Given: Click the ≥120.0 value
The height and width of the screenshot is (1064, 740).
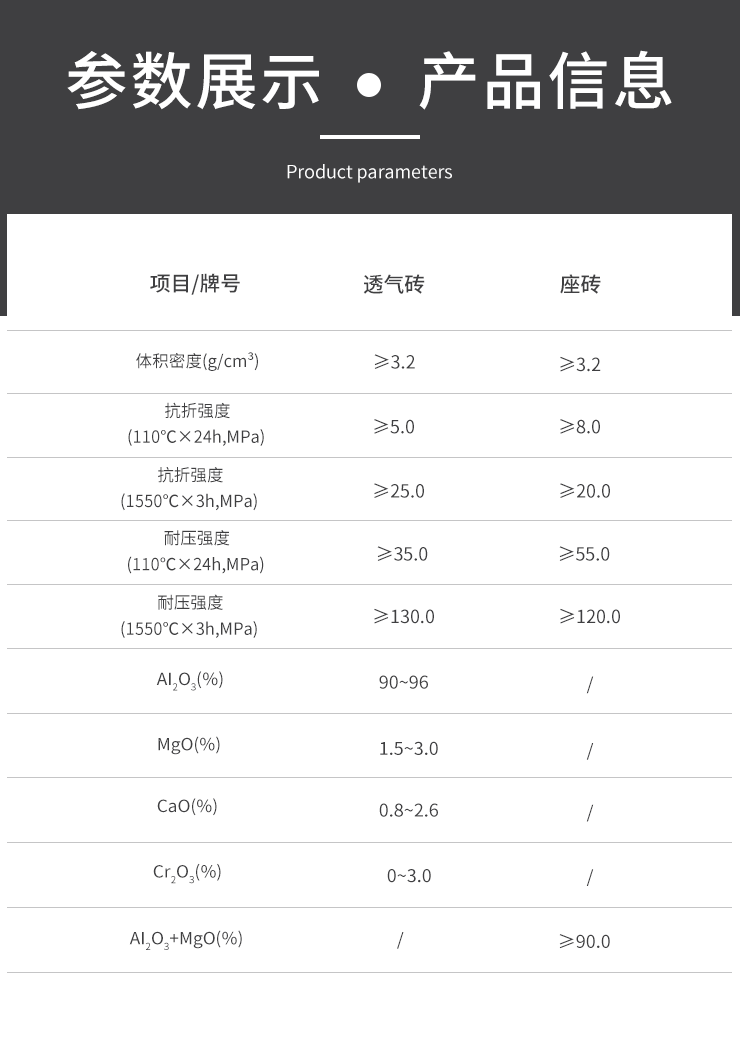Looking at the screenshot, I should [590, 617].
